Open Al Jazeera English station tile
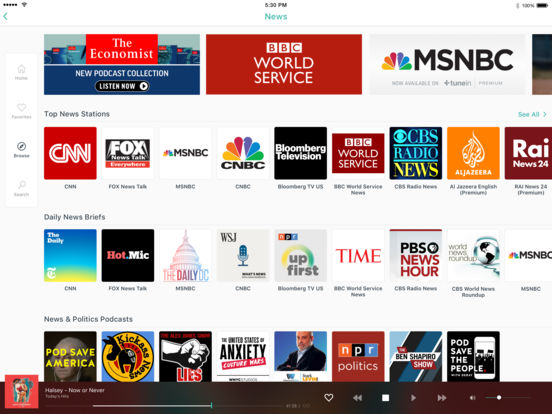The width and height of the screenshot is (552, 414). [x=473, y=153]
